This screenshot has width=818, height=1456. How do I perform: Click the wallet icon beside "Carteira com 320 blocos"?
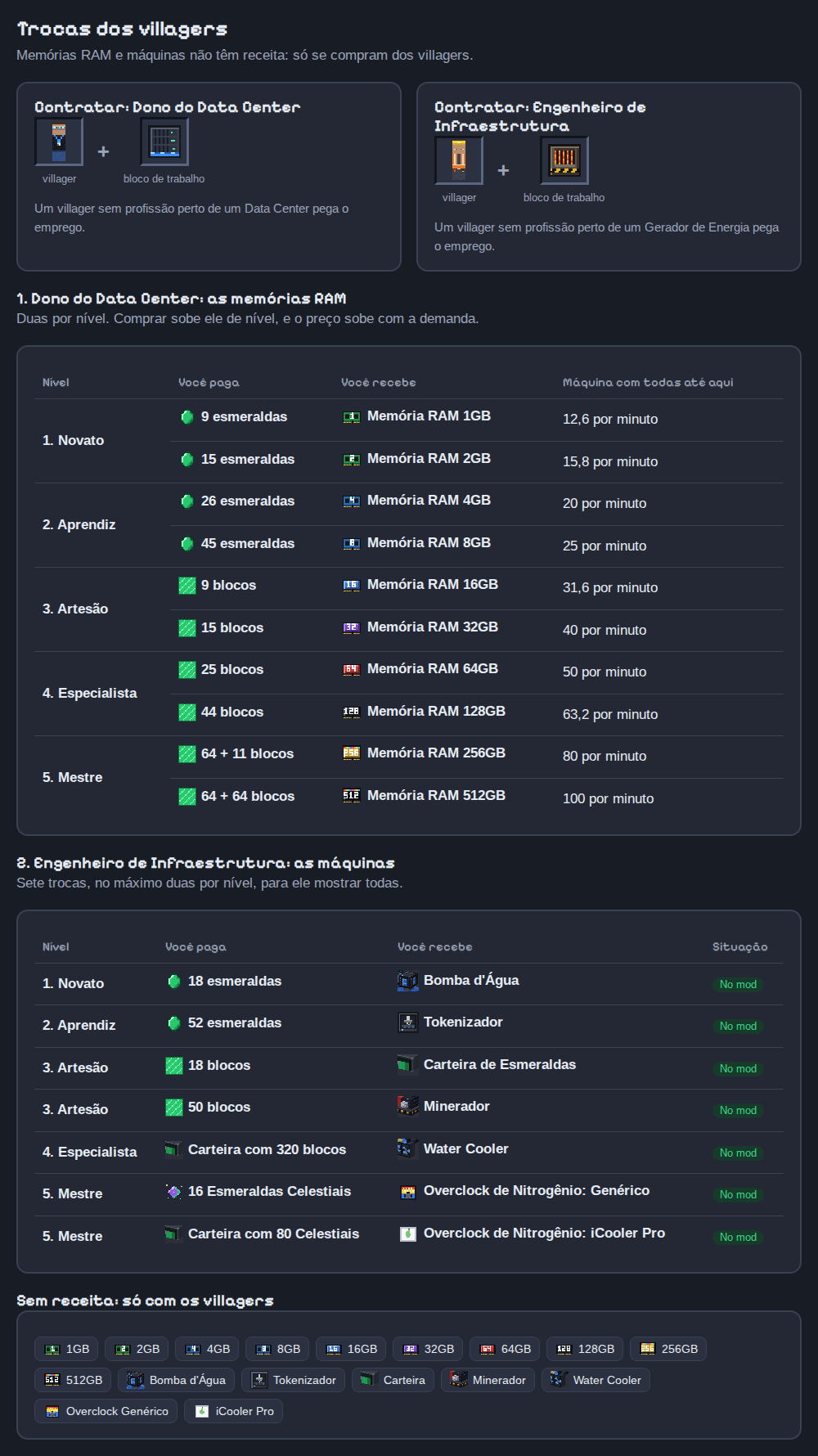(x=174, y=1150)
